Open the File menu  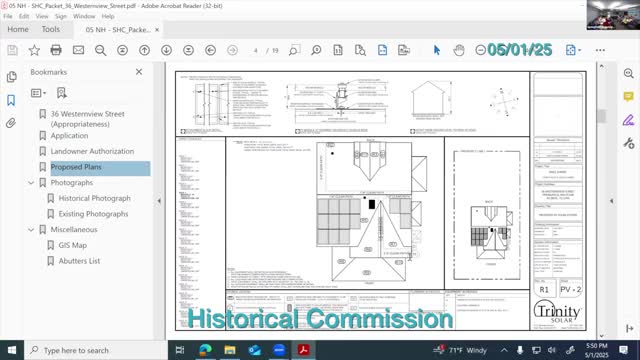click(8, 16)
